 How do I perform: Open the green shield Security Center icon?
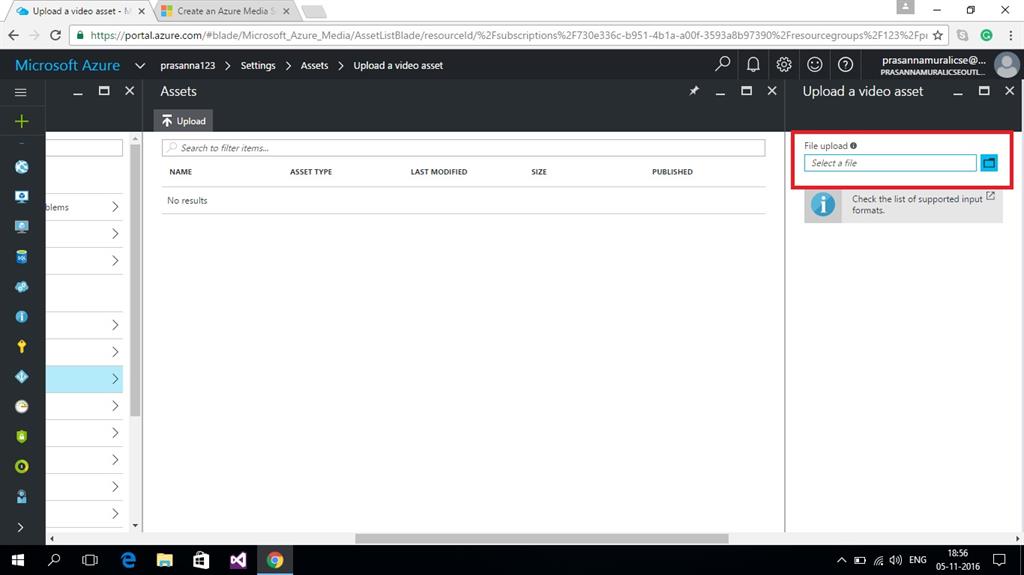(22, 436)
